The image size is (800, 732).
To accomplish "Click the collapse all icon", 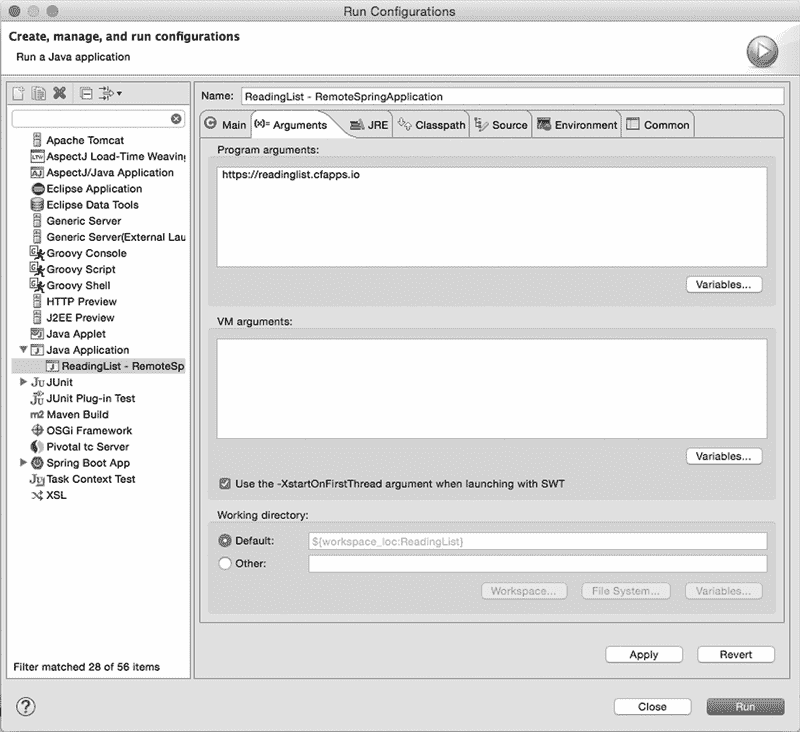I will tap(86, 94).
